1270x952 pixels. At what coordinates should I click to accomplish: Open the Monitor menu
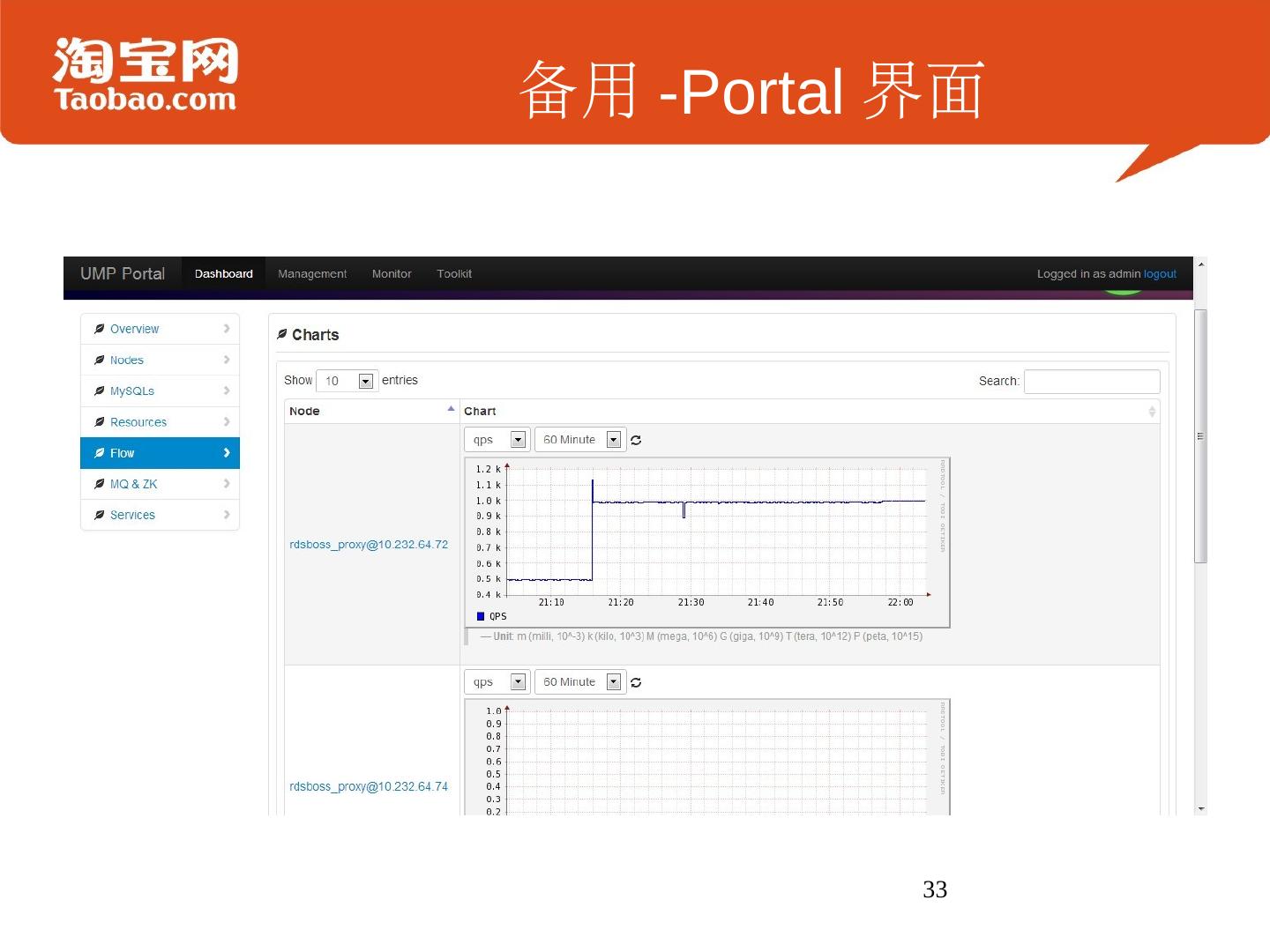click(392, 274)
